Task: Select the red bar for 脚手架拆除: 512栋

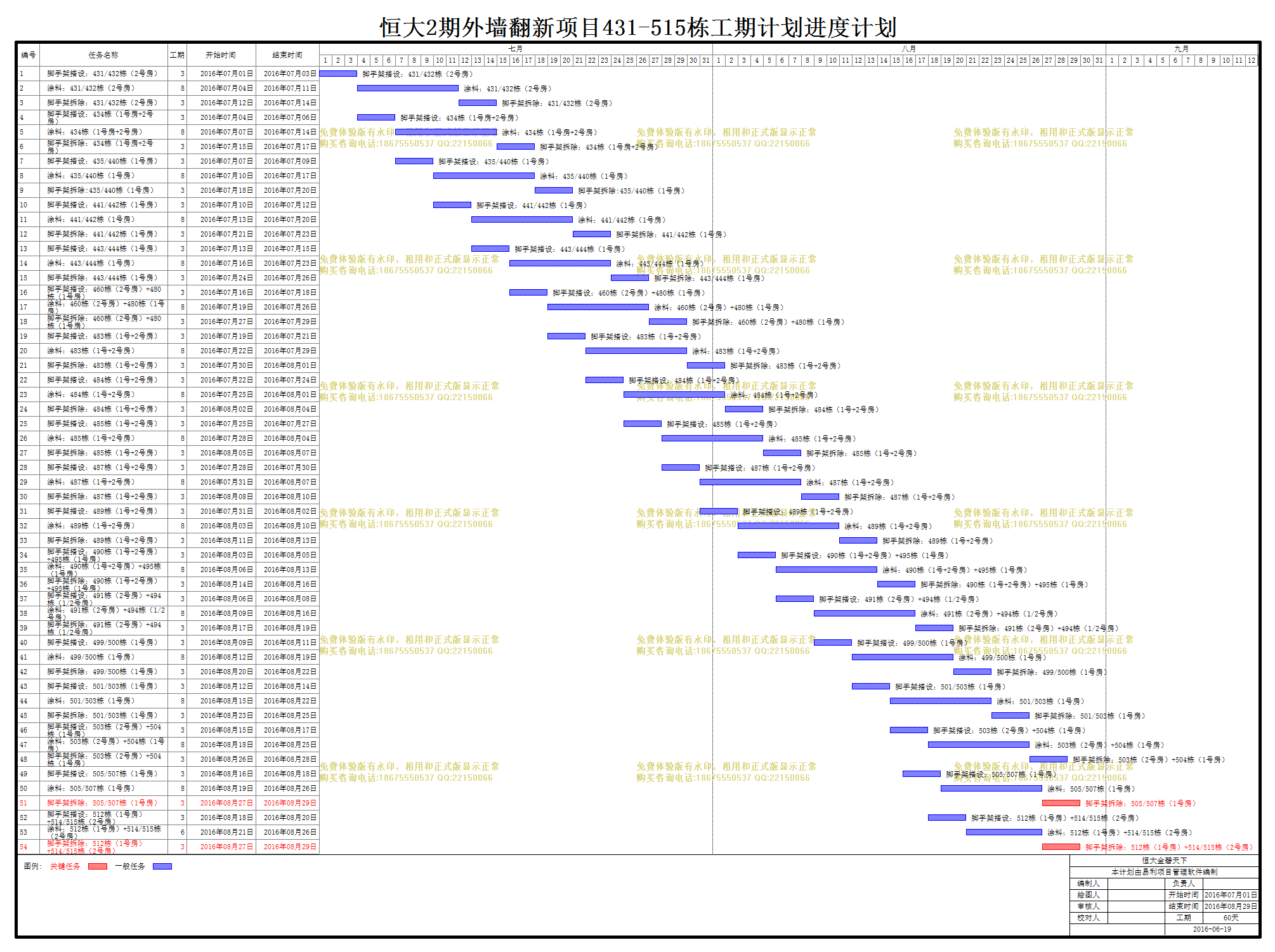Action: 1061,847
